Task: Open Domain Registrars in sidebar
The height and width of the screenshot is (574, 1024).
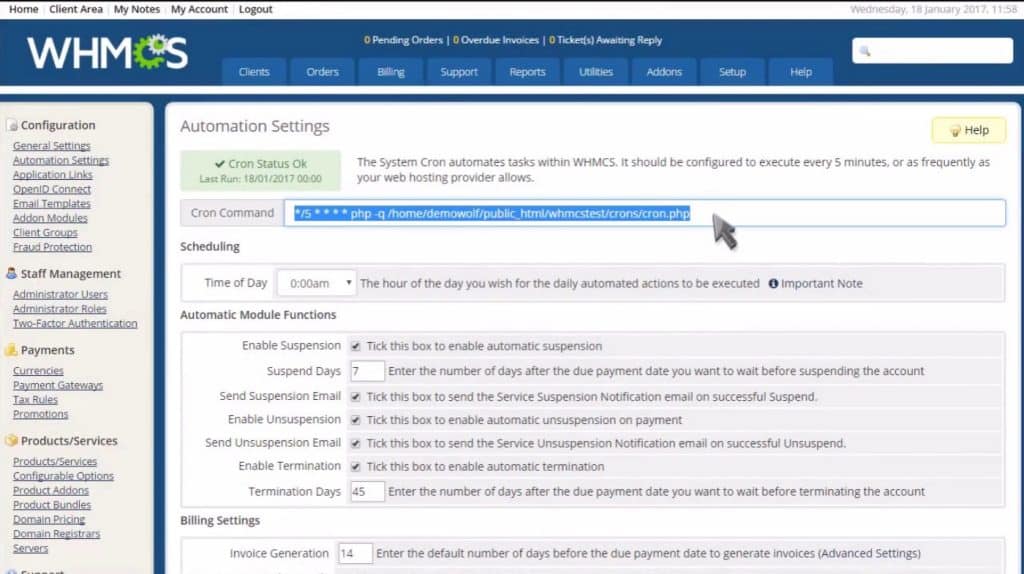Action: (57, 534)
